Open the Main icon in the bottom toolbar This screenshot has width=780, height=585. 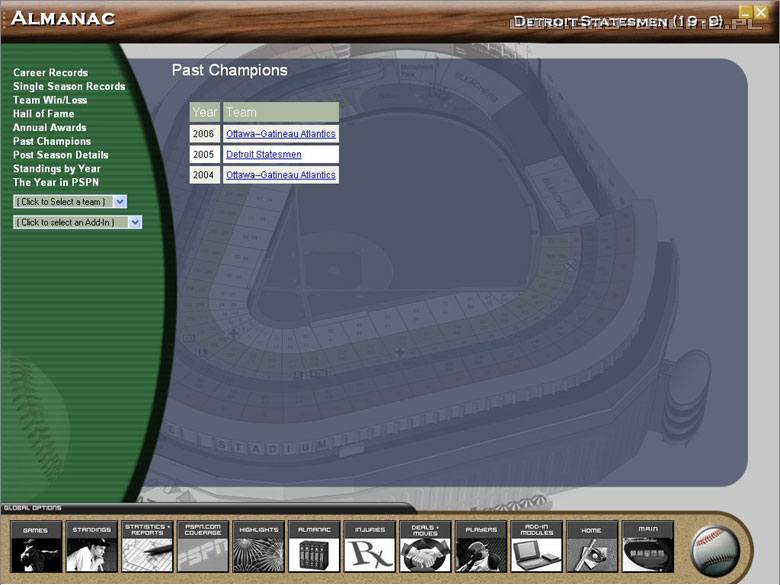tap(648, 546)
